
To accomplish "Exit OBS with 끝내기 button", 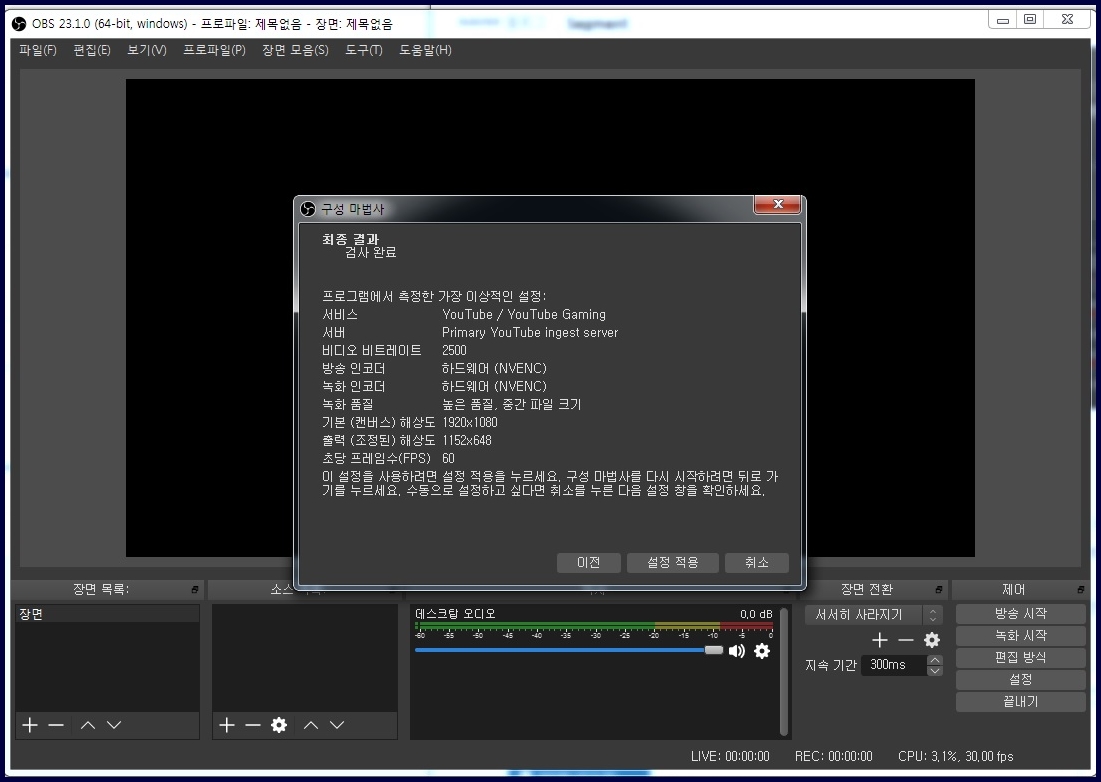I will pyautogui.click(x=1020, y=701).
